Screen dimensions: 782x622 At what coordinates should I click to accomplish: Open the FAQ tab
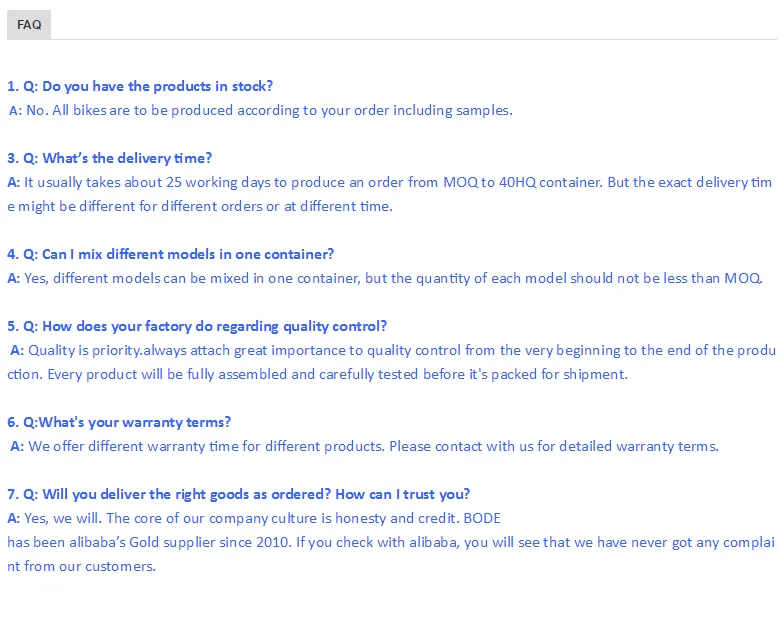[x=29, y=25]
